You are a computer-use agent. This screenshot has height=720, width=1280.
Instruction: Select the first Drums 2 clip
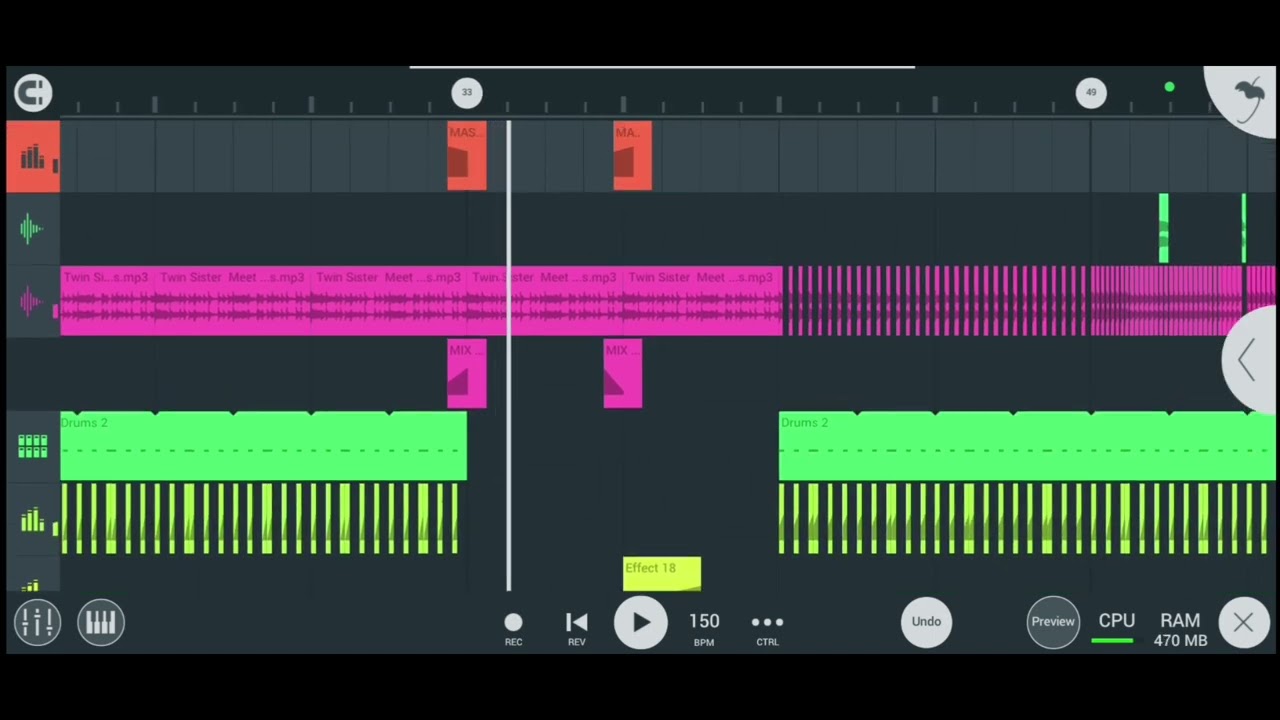263,446
